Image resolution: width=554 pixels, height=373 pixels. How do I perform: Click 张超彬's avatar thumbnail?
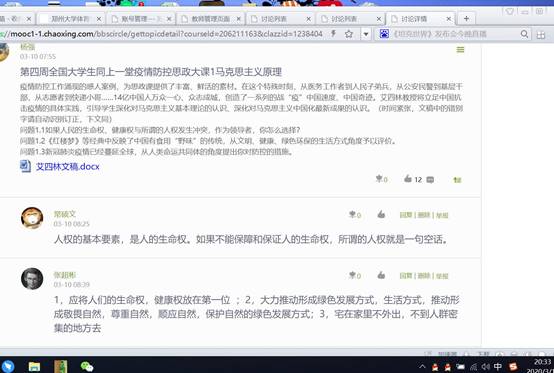32,279
